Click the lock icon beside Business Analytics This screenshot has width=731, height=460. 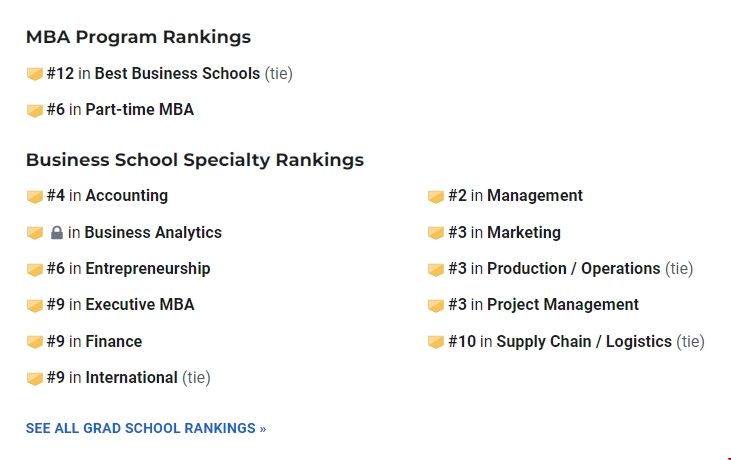coord(57,233)
